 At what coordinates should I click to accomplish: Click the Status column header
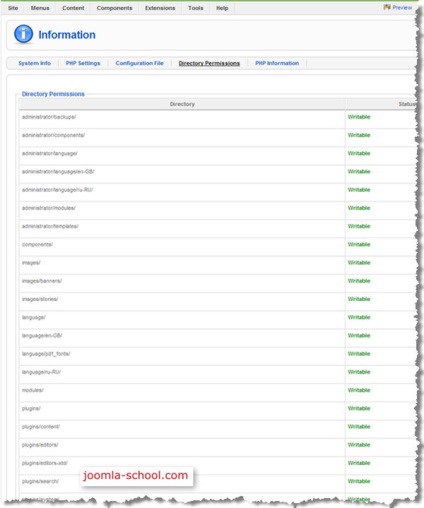(x=407, y=104)
